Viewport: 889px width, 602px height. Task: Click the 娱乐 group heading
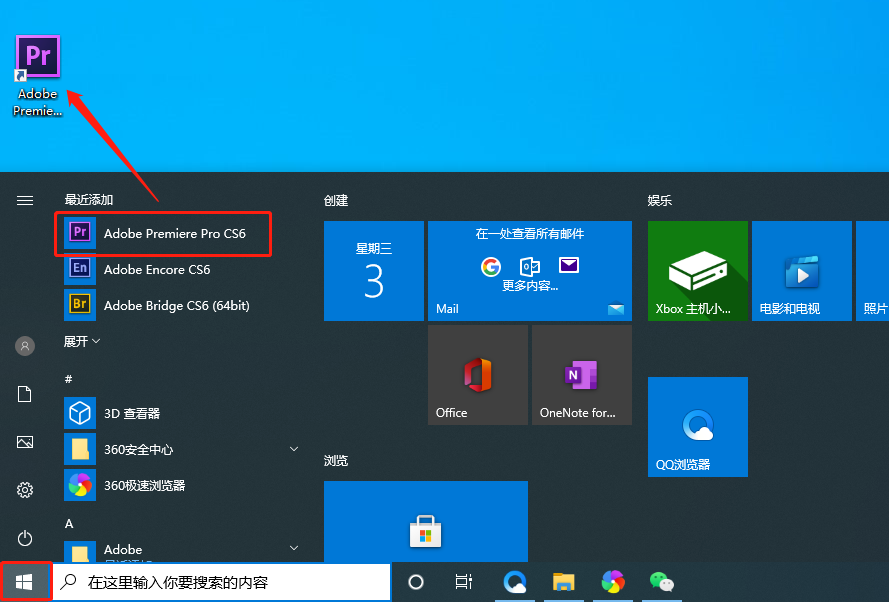[x=659, y=201]
